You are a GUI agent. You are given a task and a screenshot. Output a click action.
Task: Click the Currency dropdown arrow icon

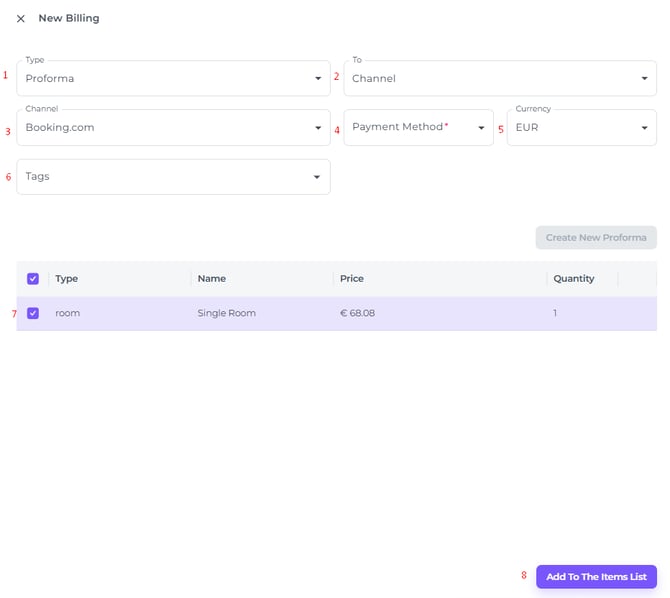point(644,128)
